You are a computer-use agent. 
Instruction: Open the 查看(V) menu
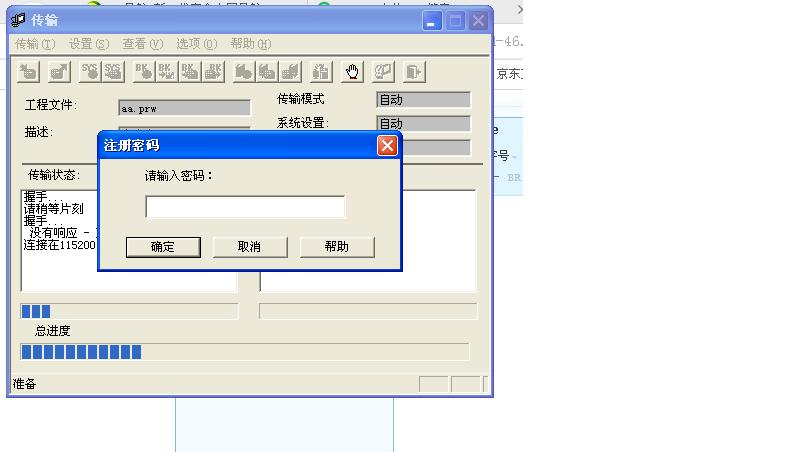tap(142, 44)
